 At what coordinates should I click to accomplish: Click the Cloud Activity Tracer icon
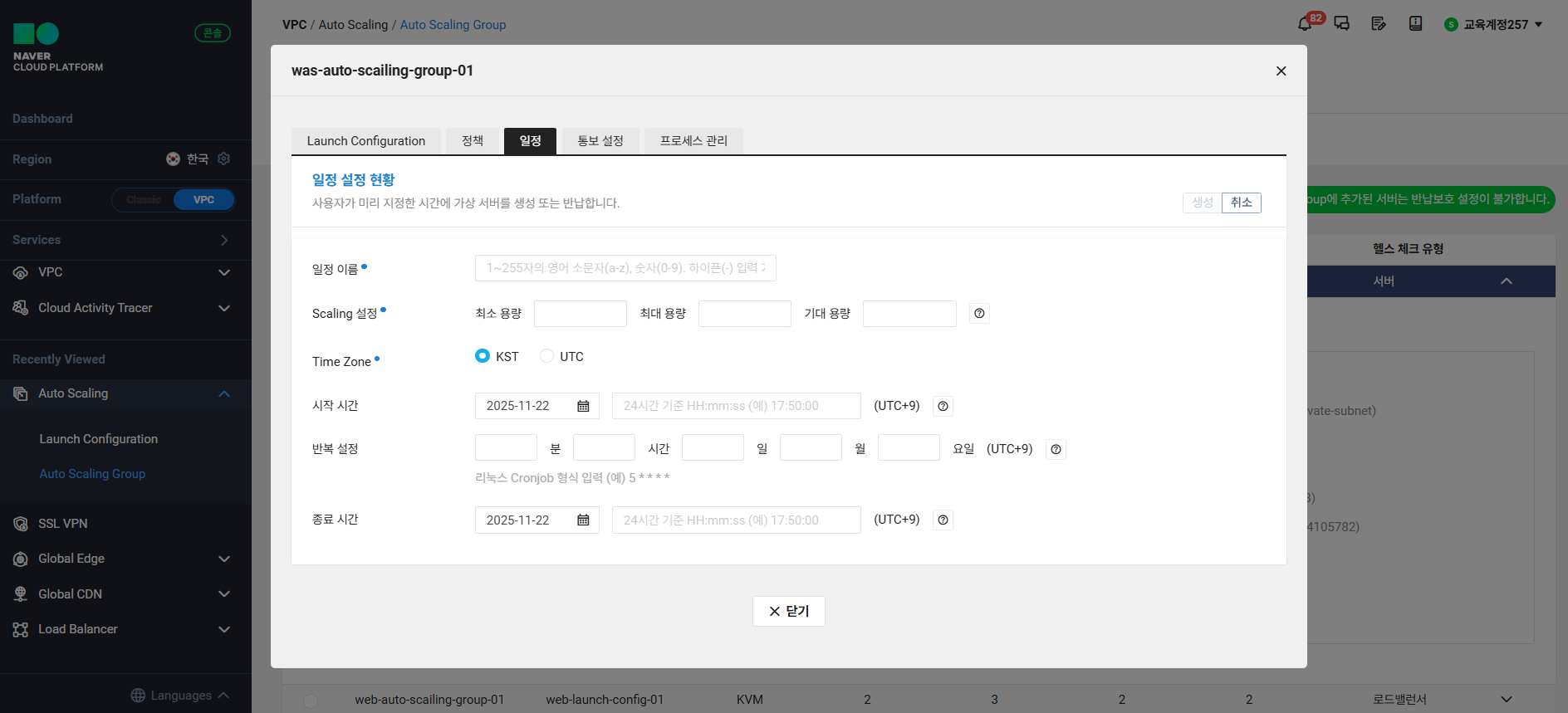tap(21, 308)
